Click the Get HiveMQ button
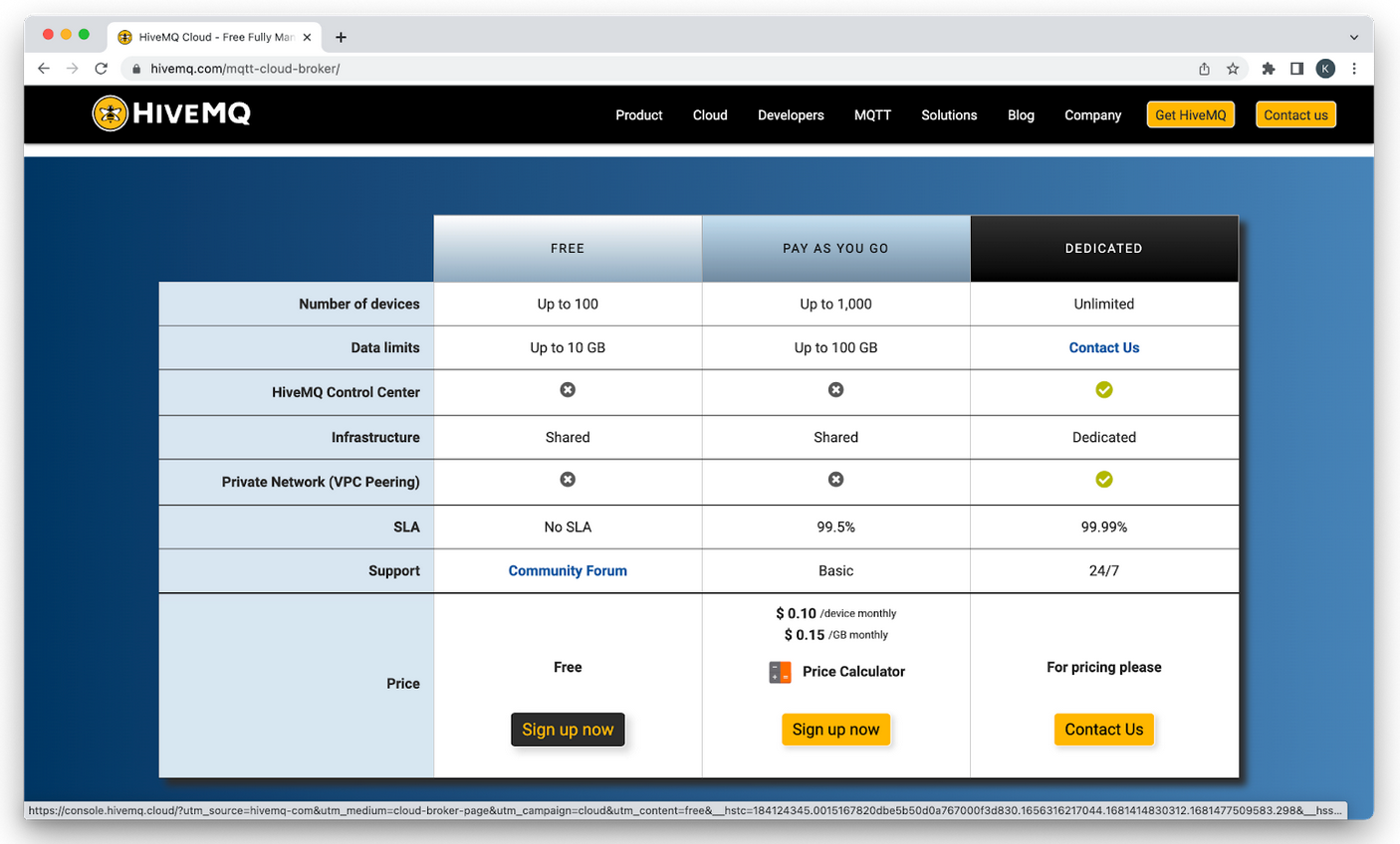The image size is (1400, 844). click(1190, 114)
